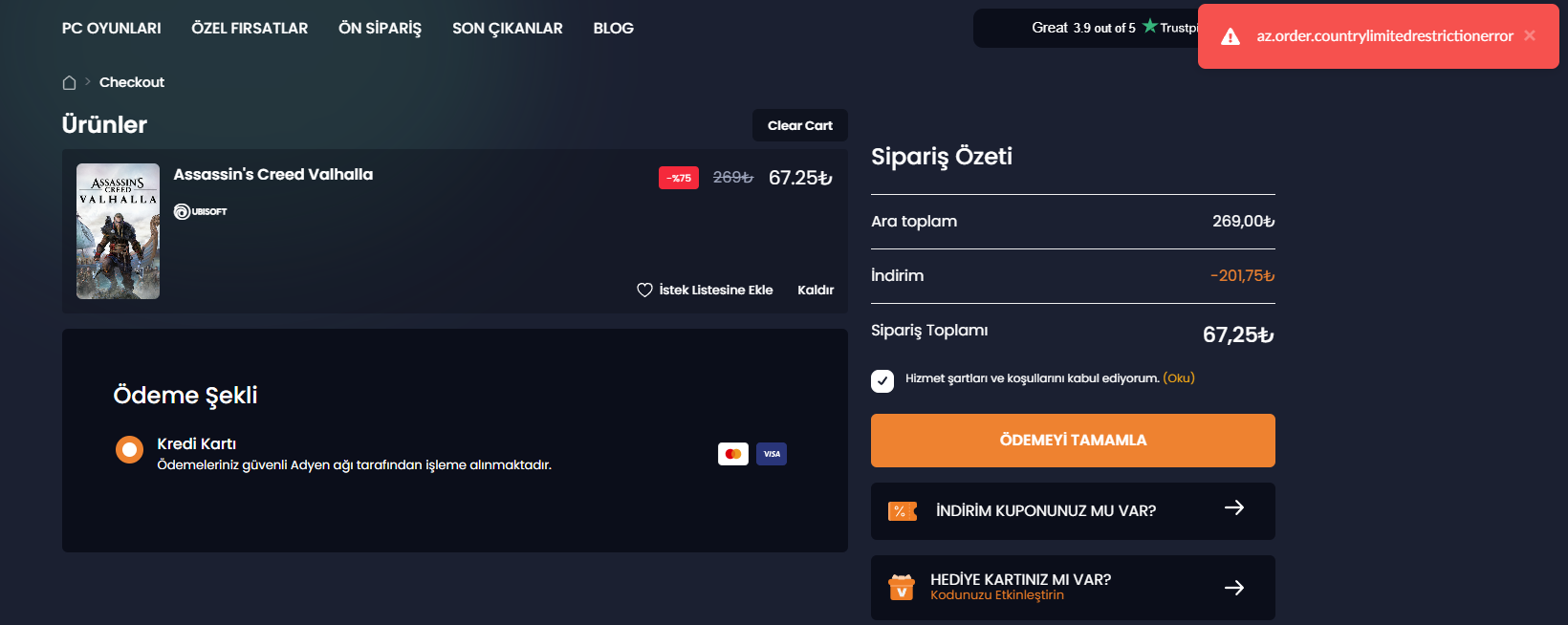Click the İndirim amount -201,75₺
Image resolution: width=1568 pixels, height=625 pixels.
[x=1242, y=275]
